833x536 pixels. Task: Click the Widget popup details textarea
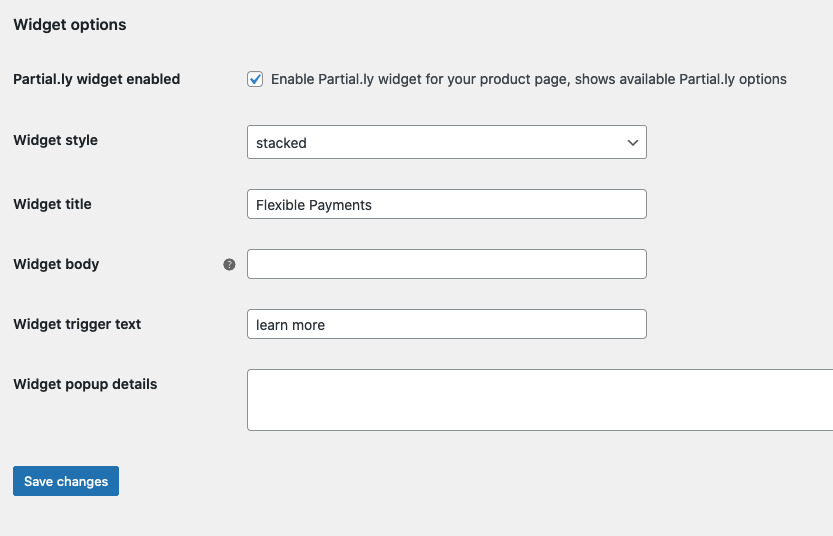point(540,400)
